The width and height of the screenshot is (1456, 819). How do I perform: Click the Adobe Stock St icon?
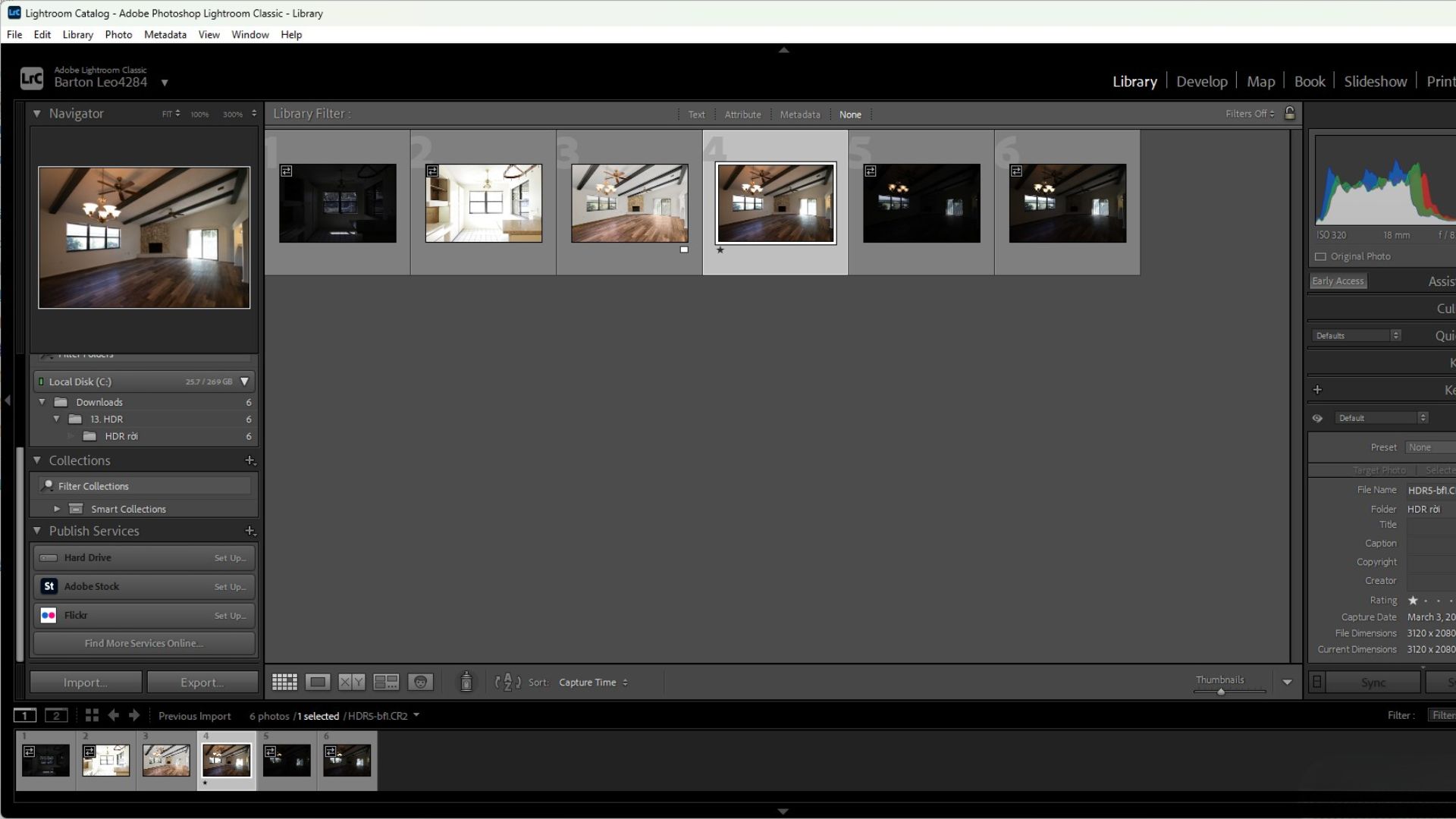(49, 586)
